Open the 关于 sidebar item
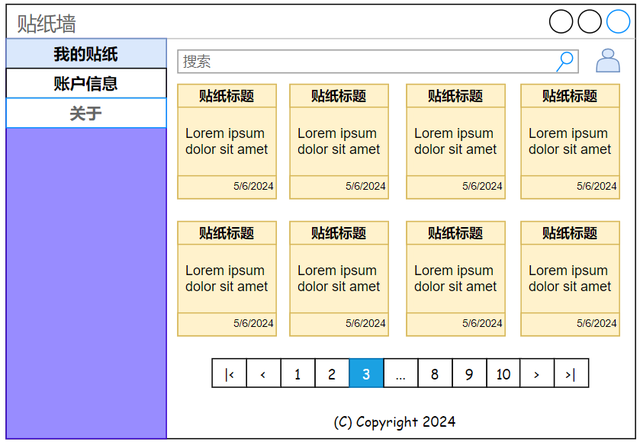Image resolution: width=640 pixels, height=442 pixels. pos(86,113)
